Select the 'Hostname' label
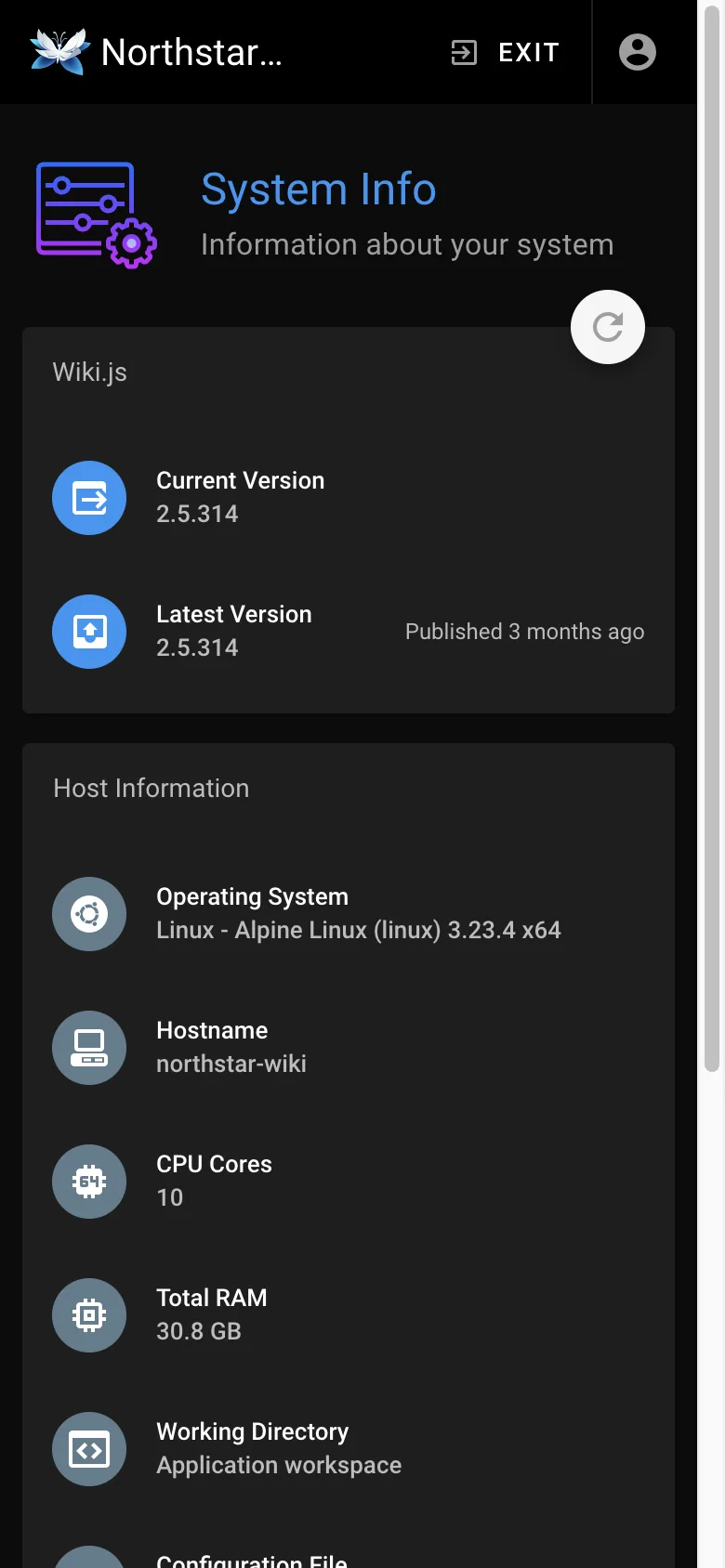 212,1030
